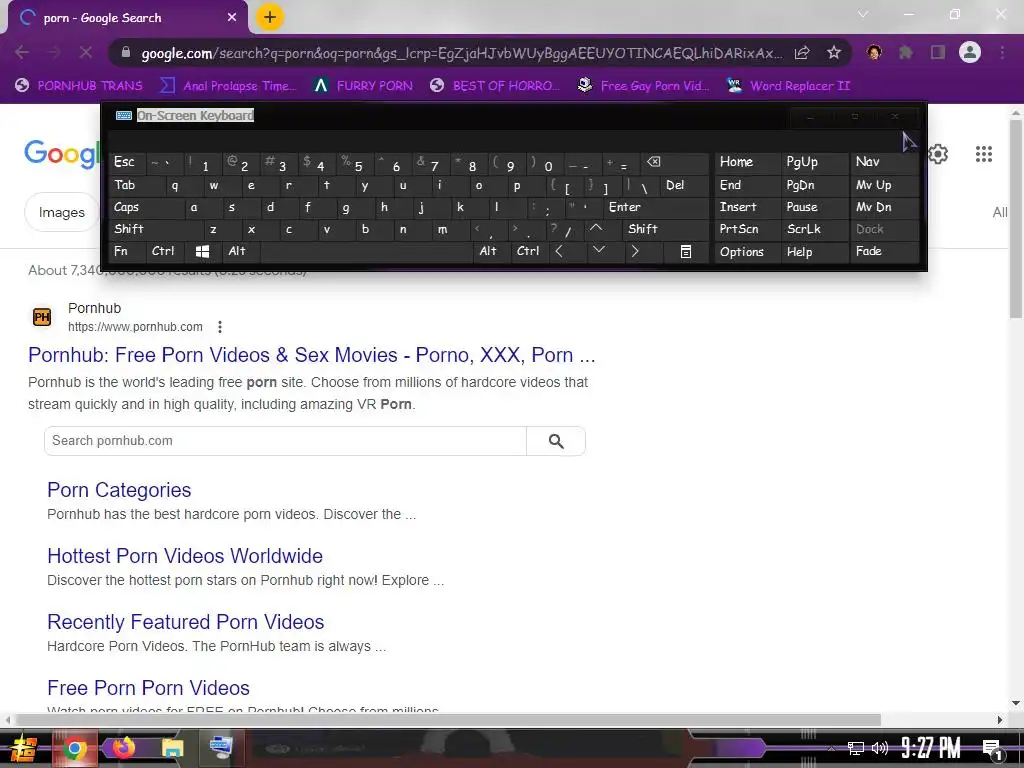Open the three-dot menu beside pornhub.com URL
This screenshot has width=1024, height=768.
(x=220, y=327)
